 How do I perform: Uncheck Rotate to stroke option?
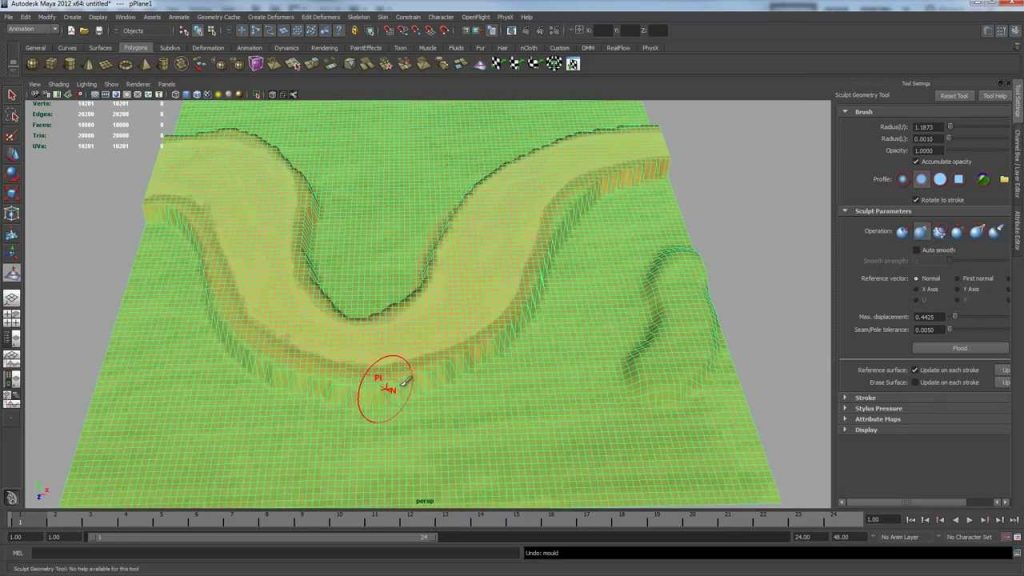[916, 200]
